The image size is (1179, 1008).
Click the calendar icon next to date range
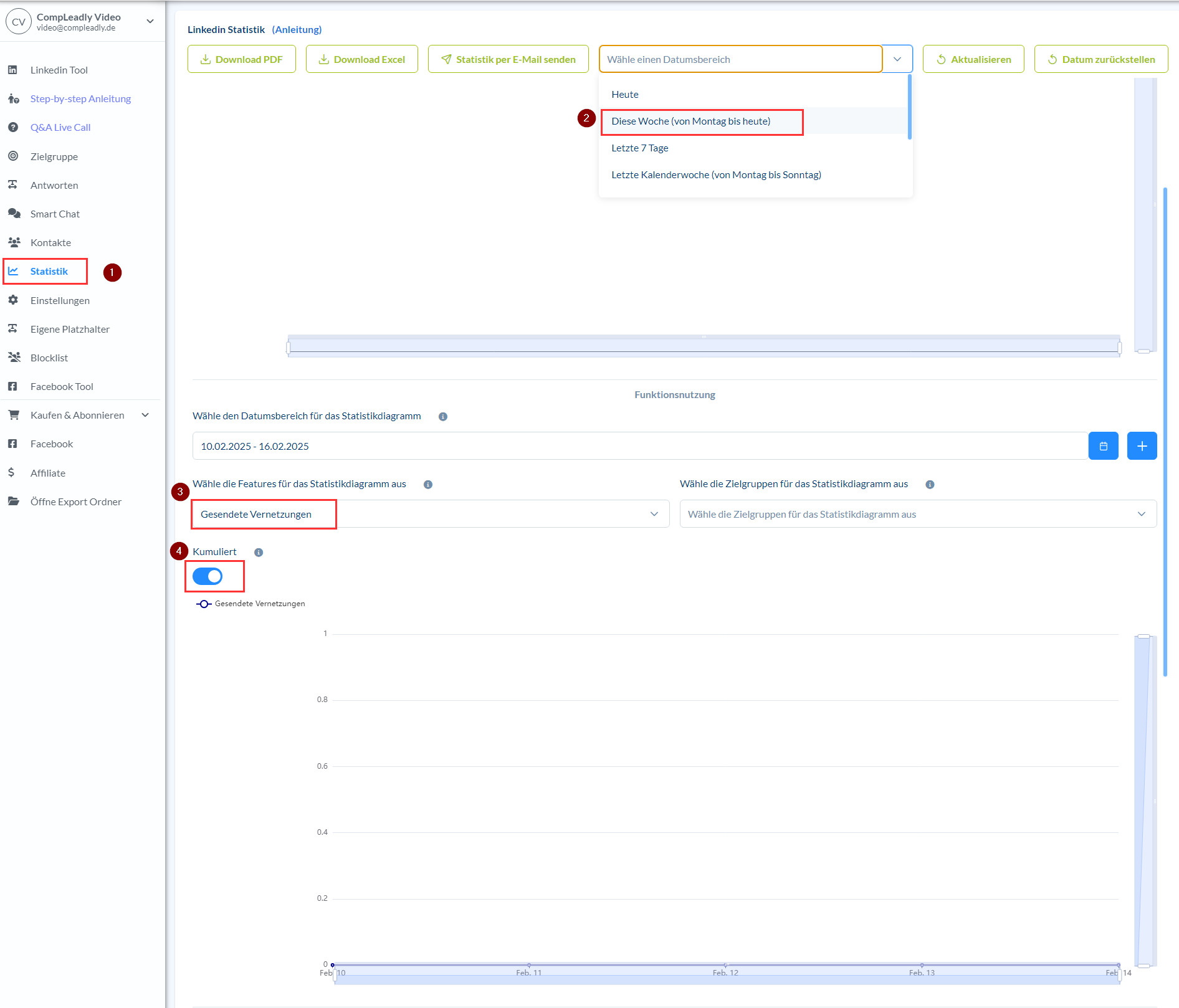tap(1103, 446)
